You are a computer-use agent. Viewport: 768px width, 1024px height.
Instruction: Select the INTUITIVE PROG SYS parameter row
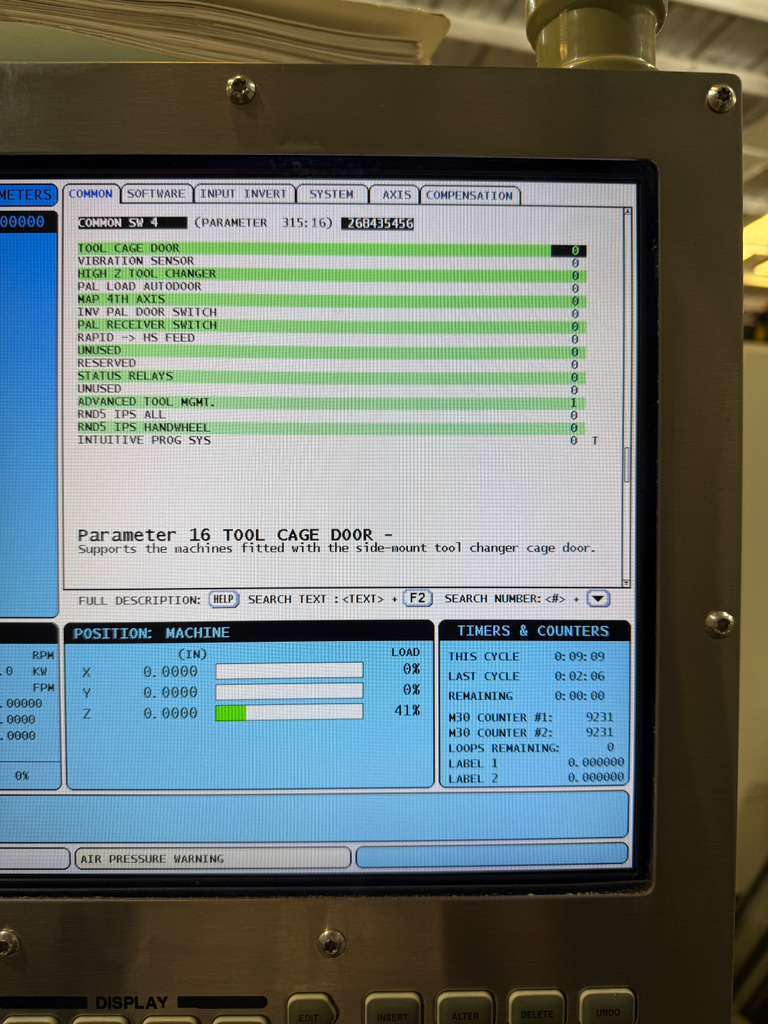pos(331,440)
